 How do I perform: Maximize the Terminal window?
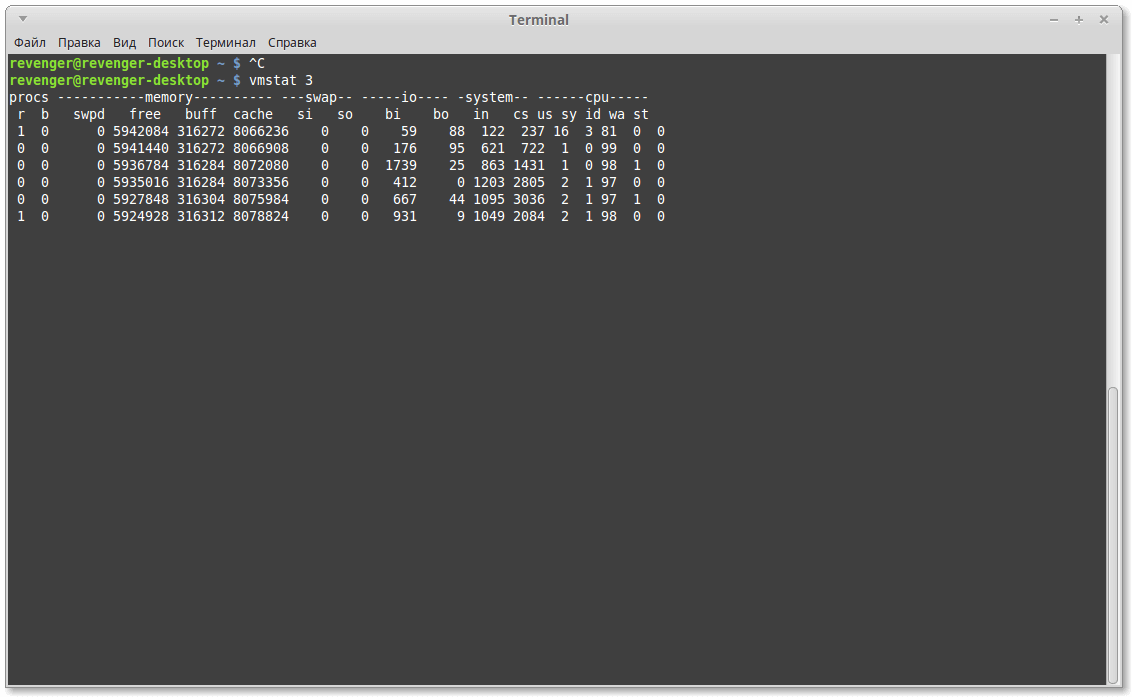tap(1079, 20)
